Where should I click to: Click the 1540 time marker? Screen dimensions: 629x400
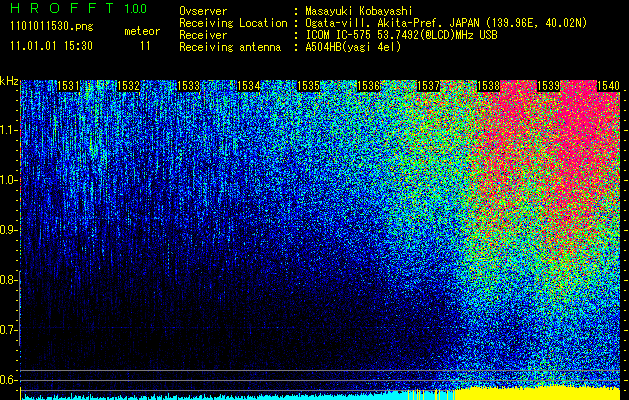[608, 86]
